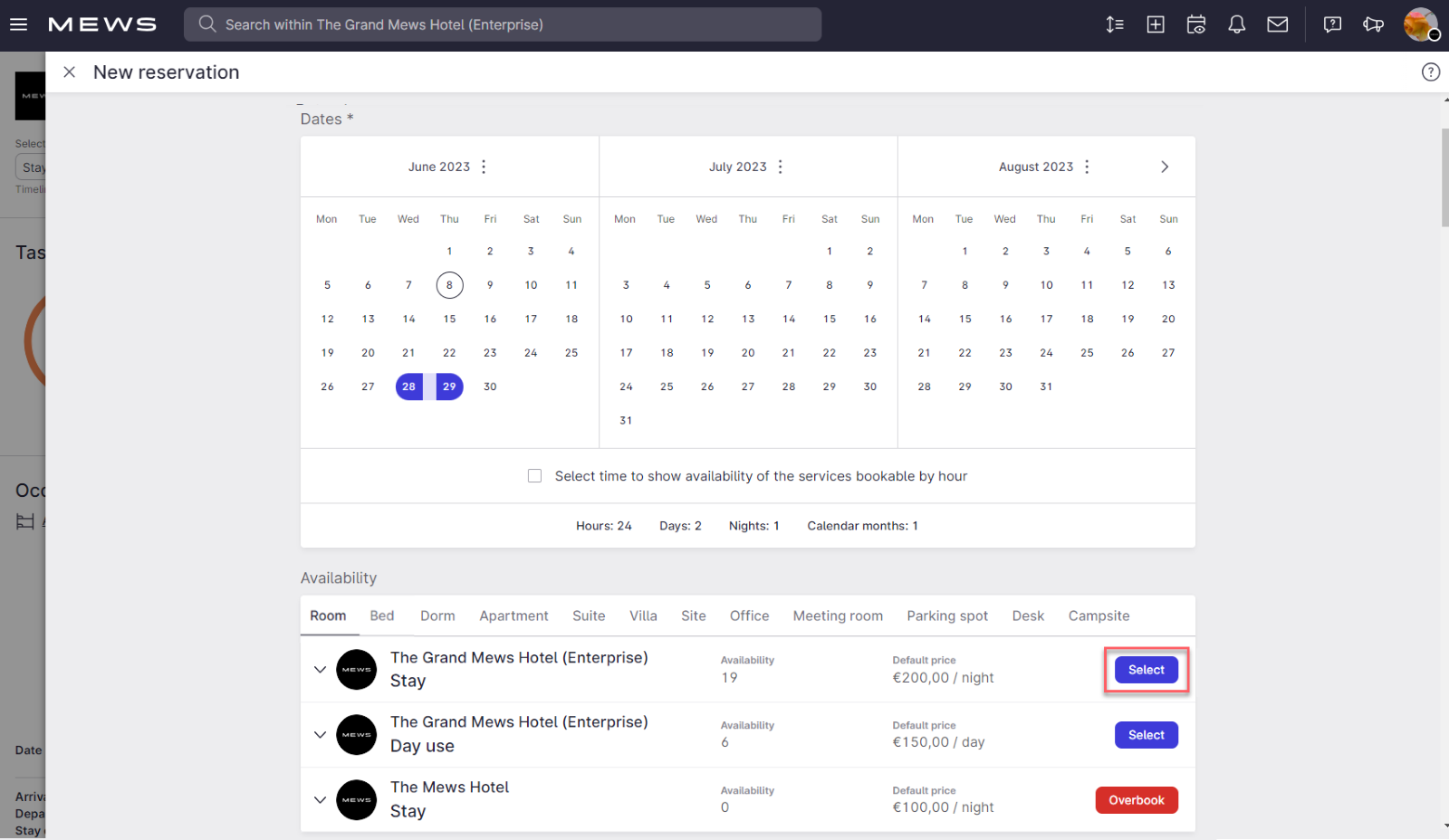1449x840 pixels.
Task: Open the profile avatar menu
Action: (x=1420, y=24)
